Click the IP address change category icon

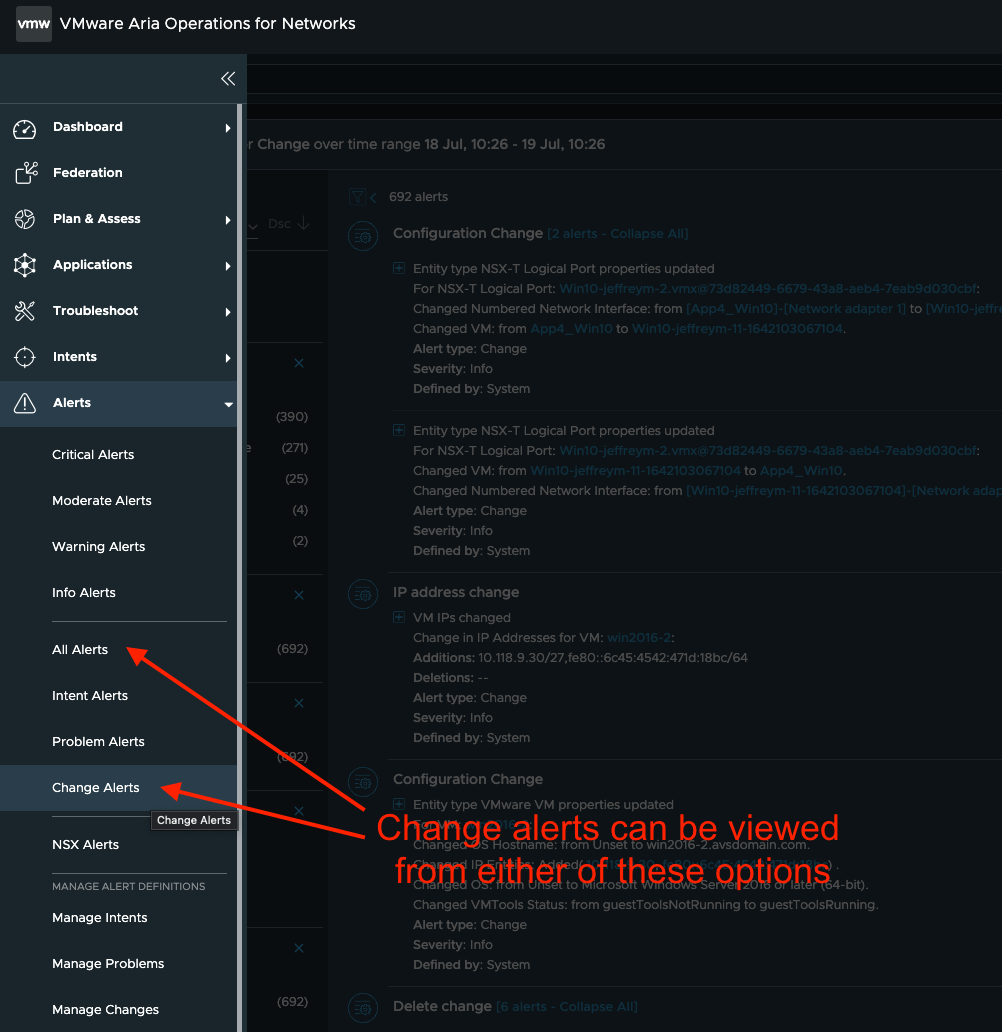(363, 595)
